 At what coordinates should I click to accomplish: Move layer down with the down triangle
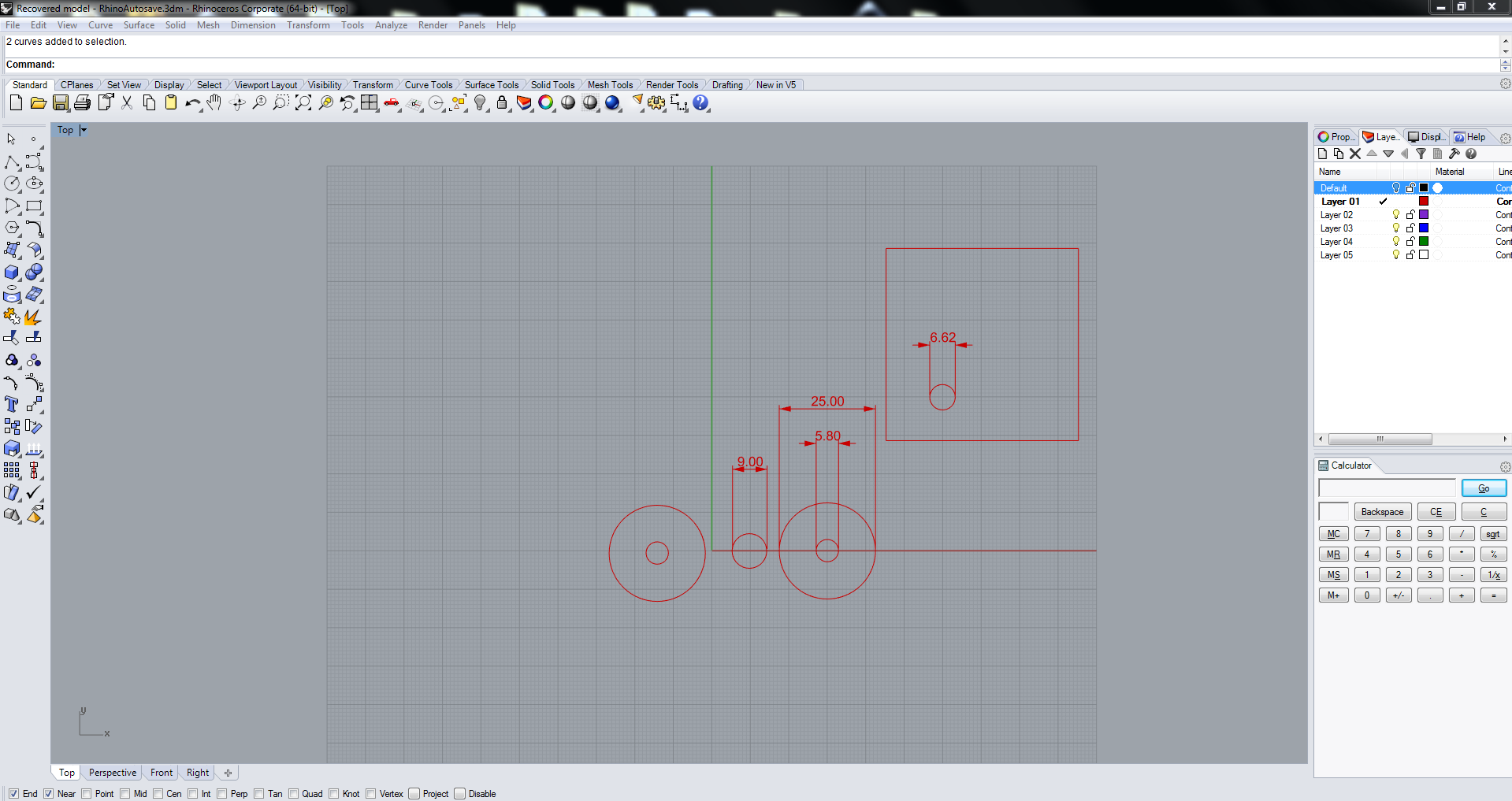pos(1388,154)
